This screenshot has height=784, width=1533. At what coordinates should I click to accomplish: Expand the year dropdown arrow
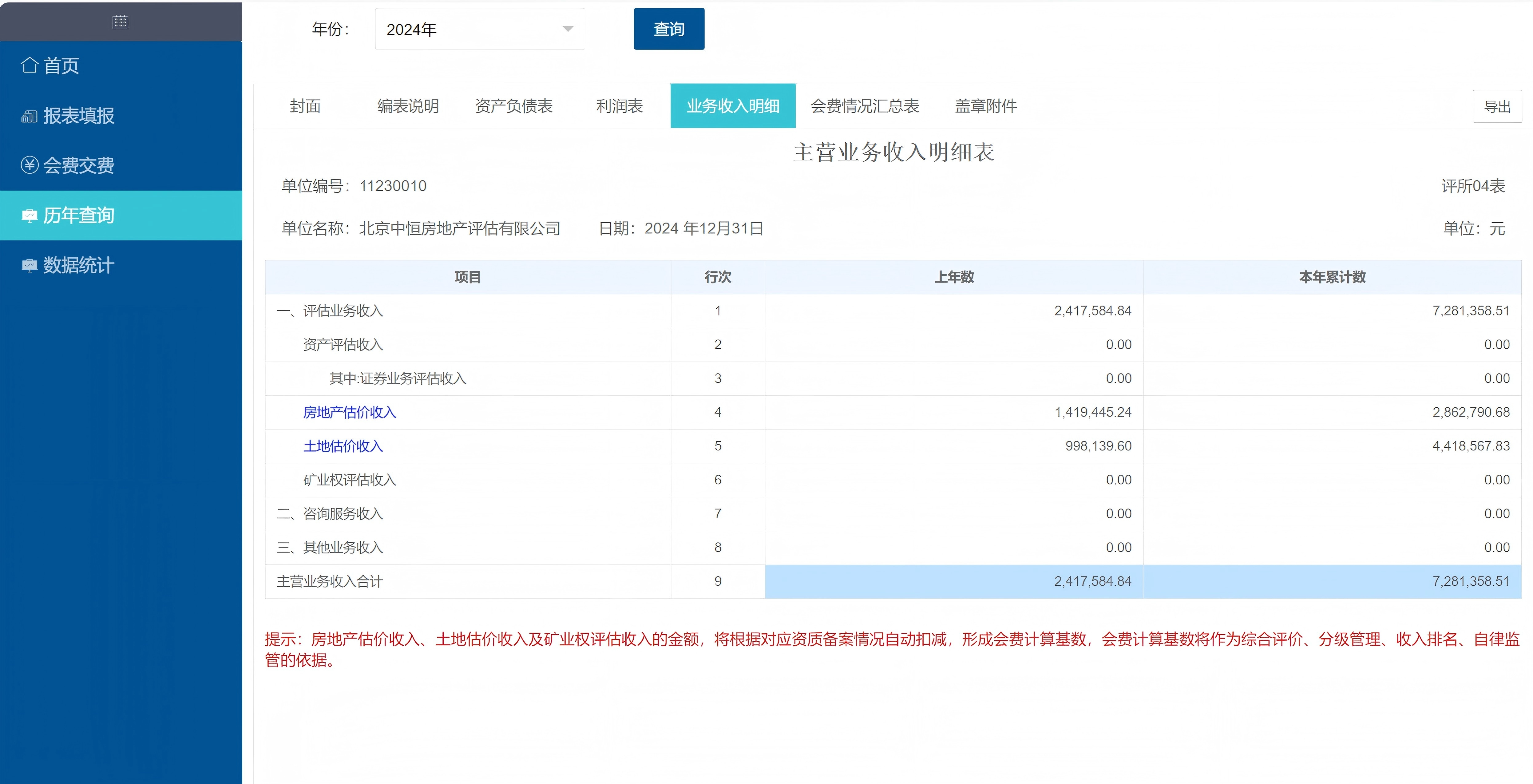point(568,29)
